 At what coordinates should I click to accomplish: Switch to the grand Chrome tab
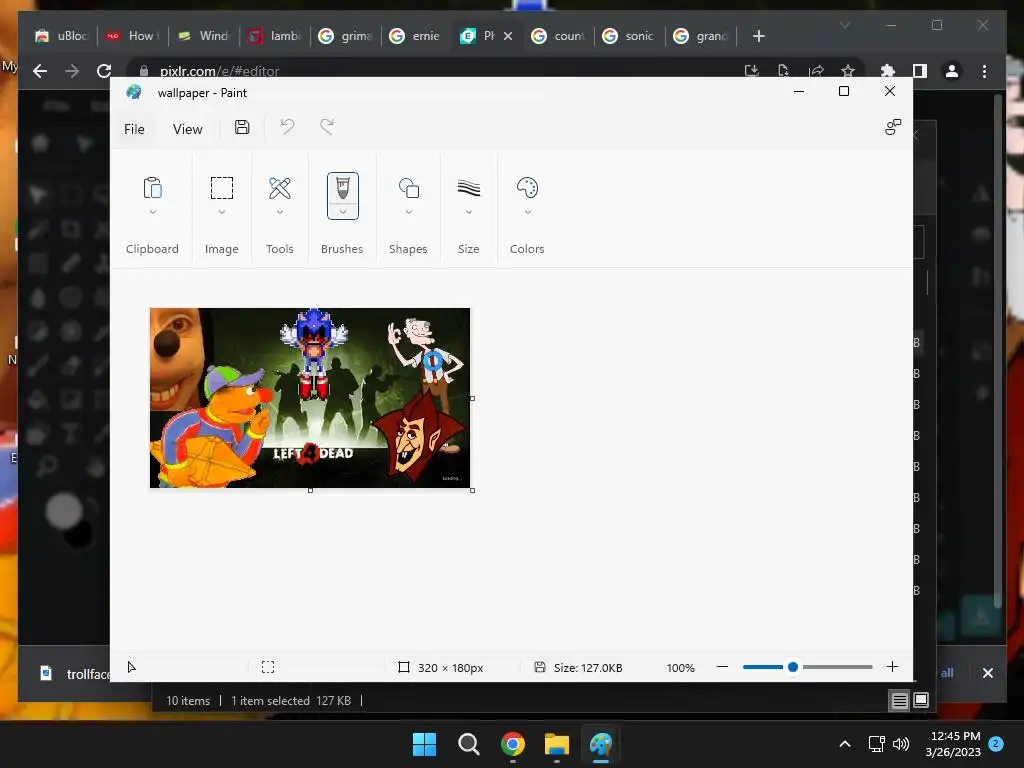(x=700, y=36)
